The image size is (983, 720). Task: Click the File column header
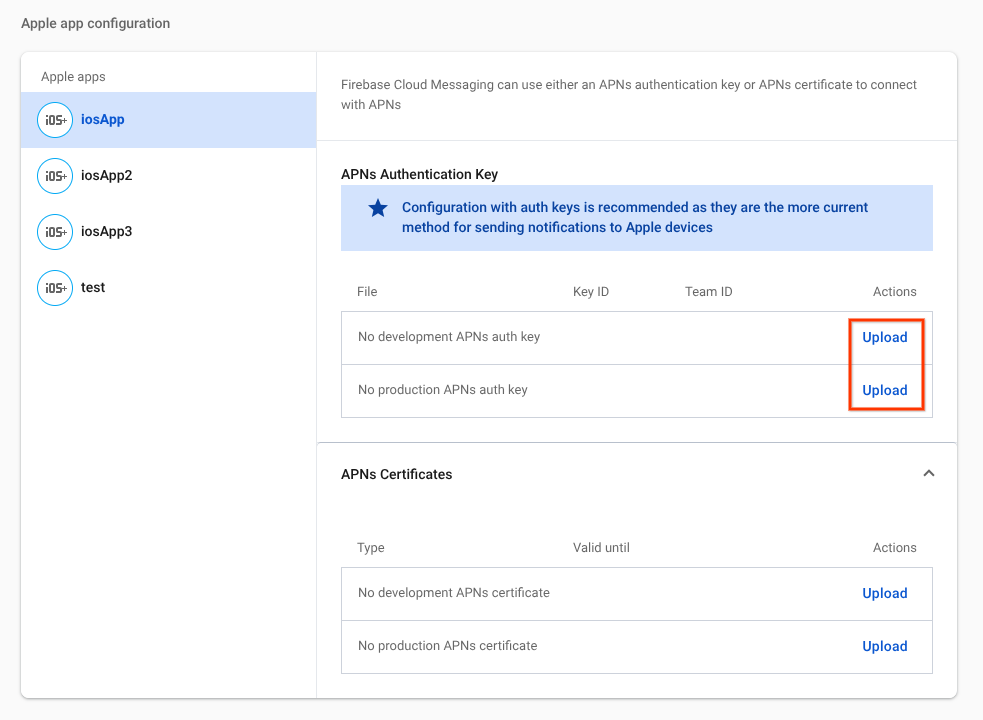pos(367,292)
